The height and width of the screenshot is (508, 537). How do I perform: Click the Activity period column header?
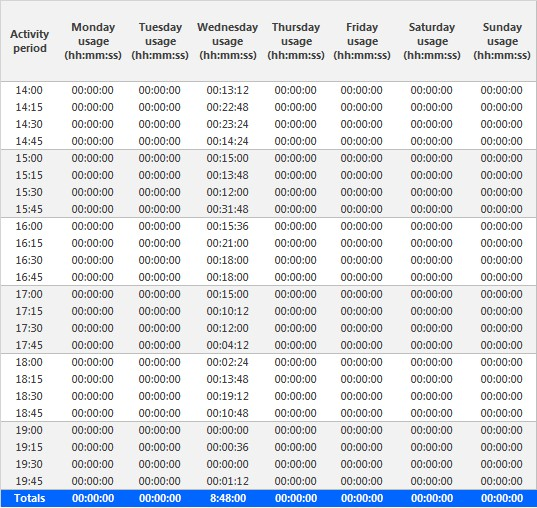tap(29, 41)
